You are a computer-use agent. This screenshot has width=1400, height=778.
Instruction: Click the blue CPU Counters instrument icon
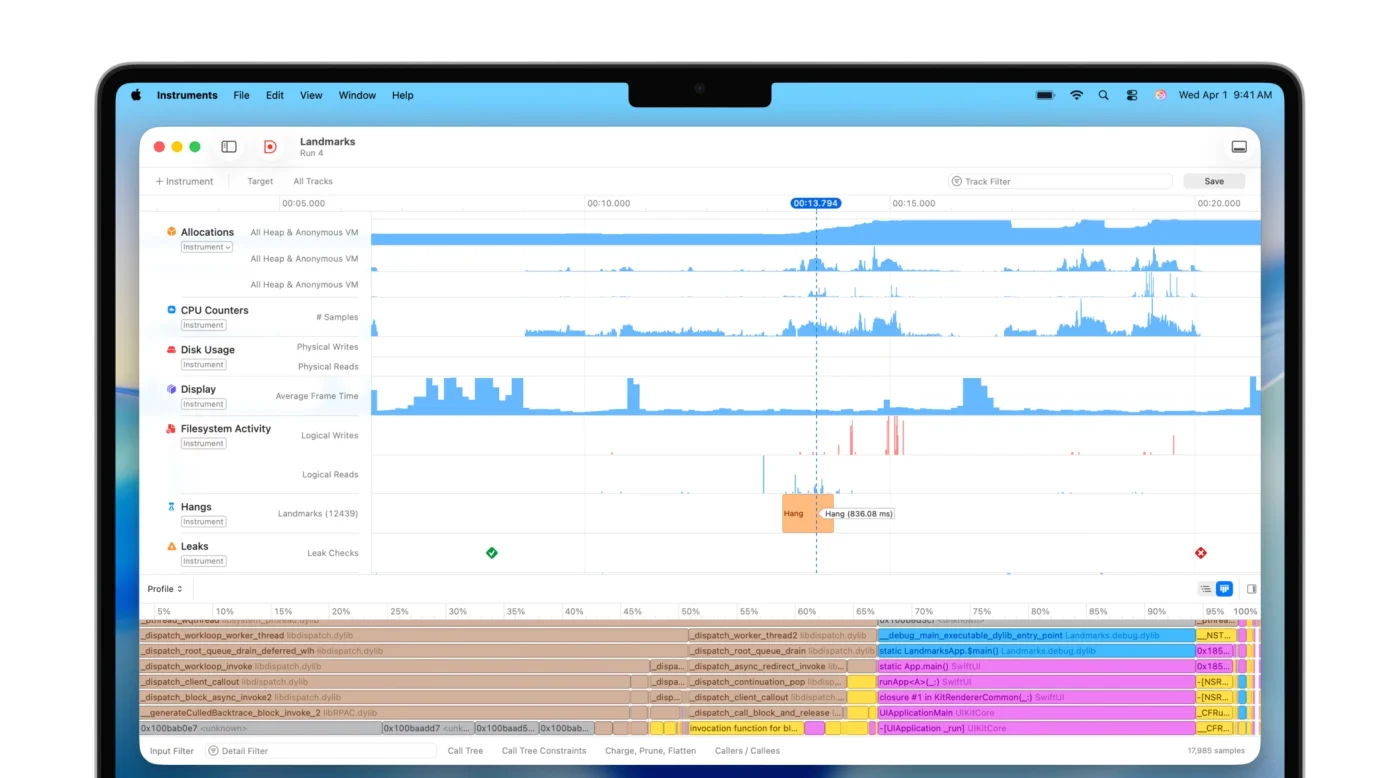click(x=171, y=310)
